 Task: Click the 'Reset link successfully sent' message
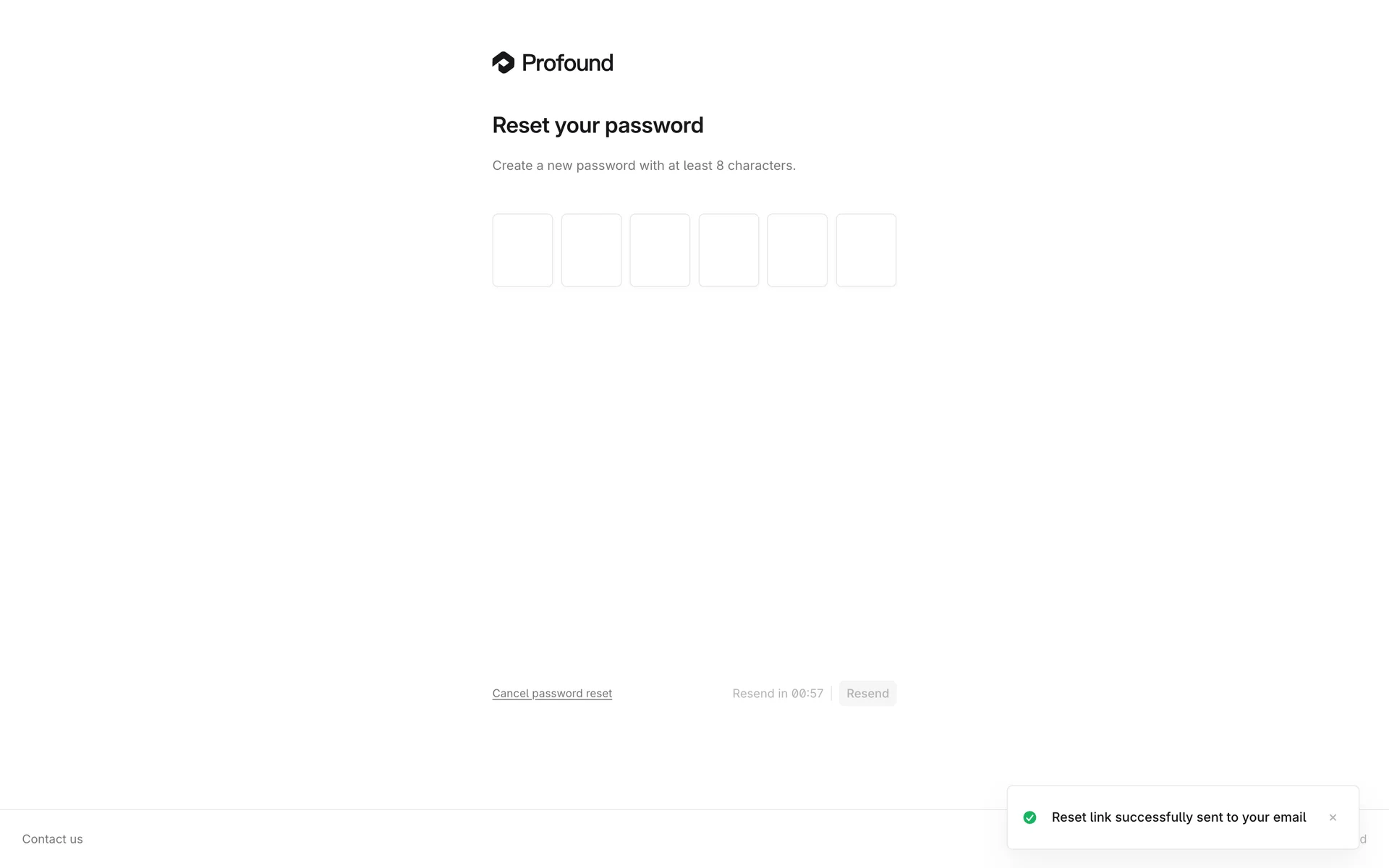tap(1178, 817)
